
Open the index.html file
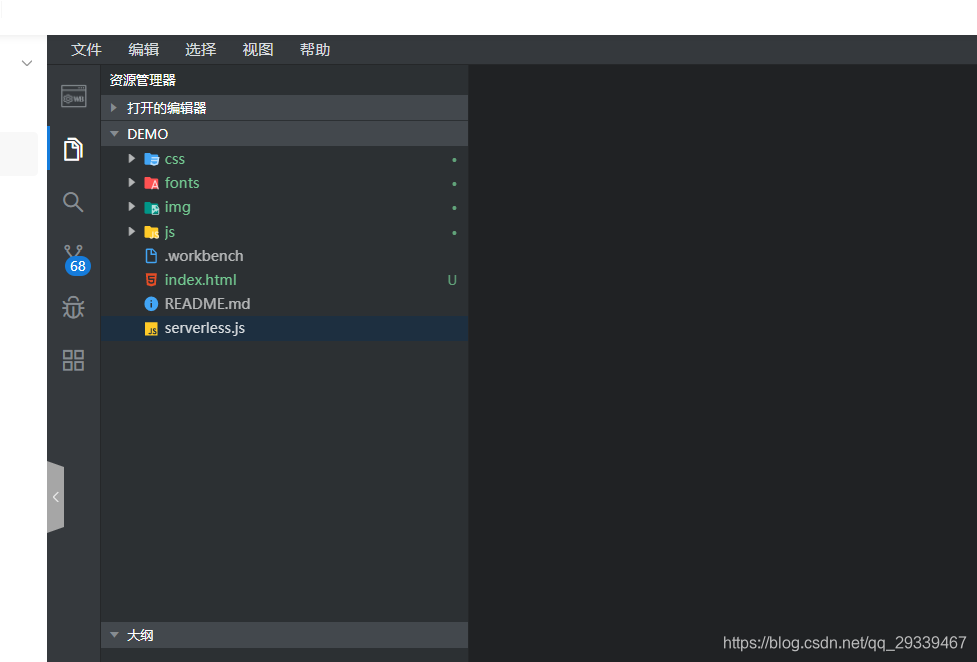[201, 280]
